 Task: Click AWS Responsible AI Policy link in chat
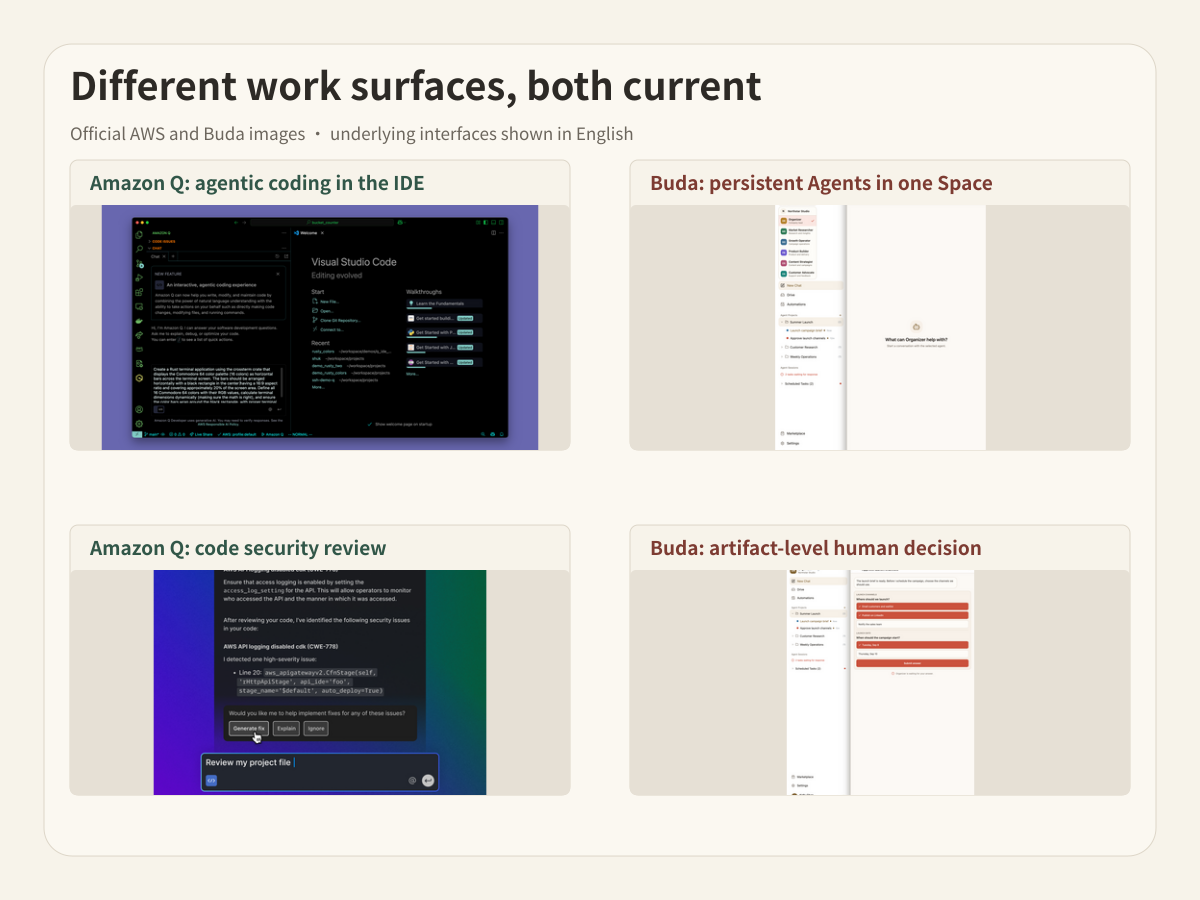tap(218, 424)
